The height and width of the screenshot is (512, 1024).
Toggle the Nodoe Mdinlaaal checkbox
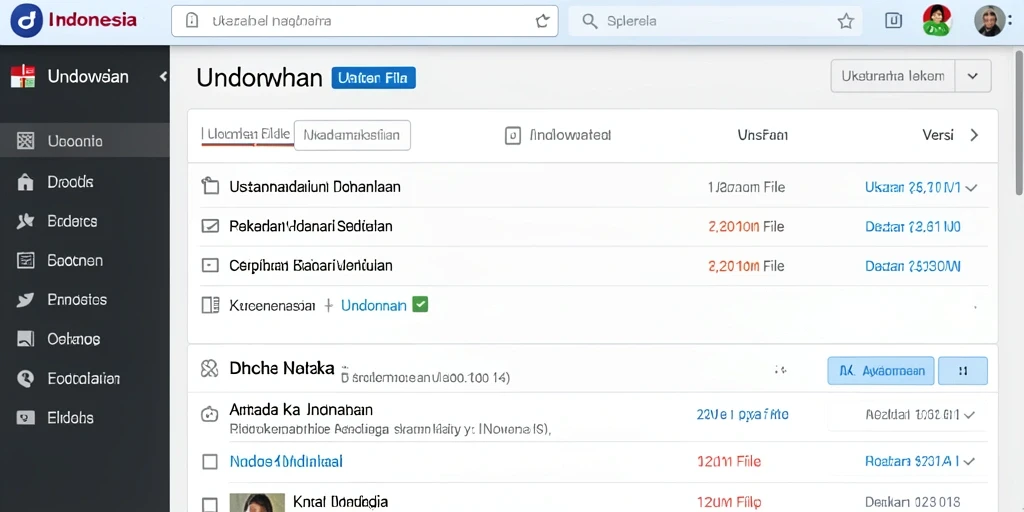pos(210,462)
